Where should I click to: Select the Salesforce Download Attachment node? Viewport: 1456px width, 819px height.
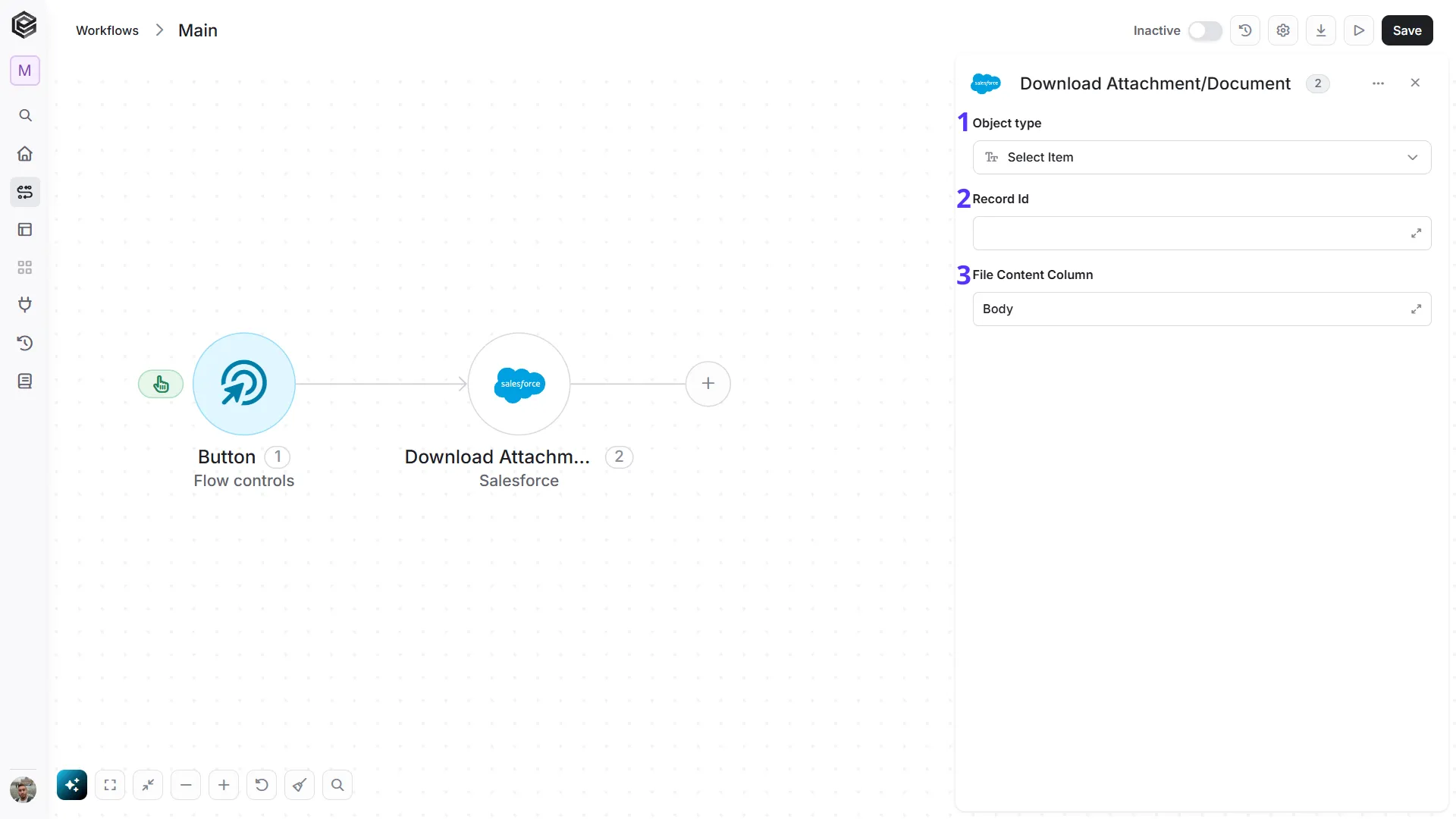pos(519,384)
